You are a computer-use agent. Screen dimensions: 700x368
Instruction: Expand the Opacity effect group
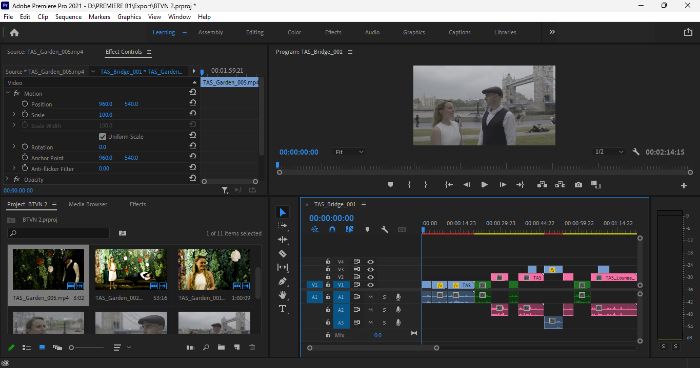coord(7,179)
